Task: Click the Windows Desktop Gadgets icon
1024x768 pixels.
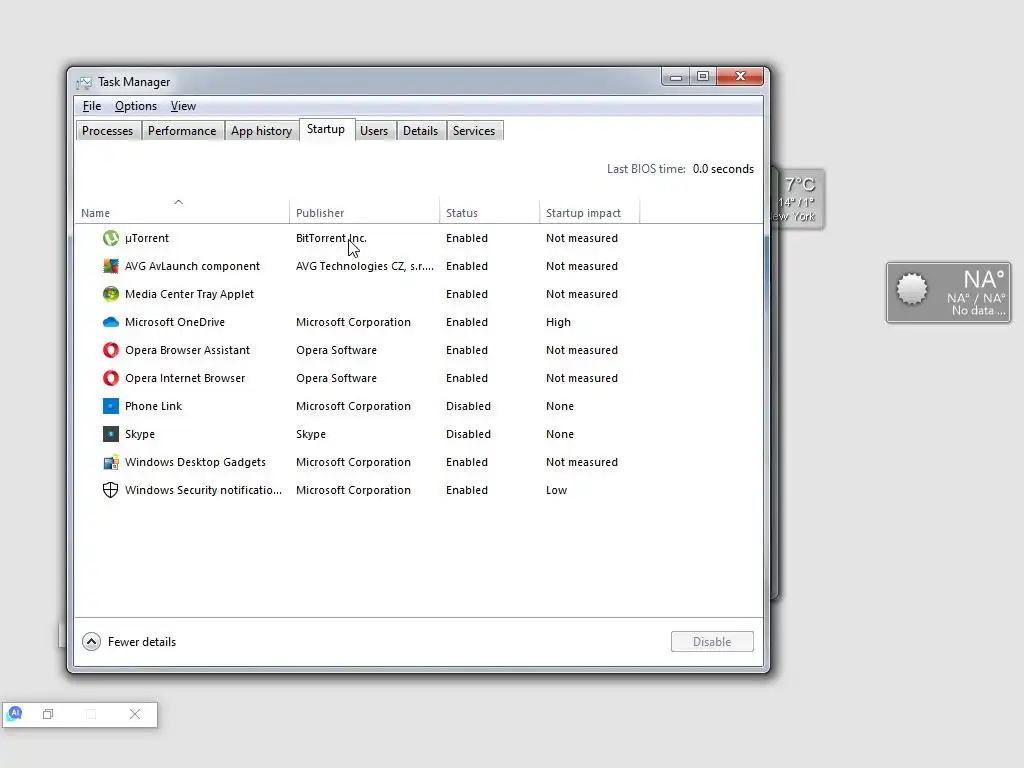Action: click(110, 462)
